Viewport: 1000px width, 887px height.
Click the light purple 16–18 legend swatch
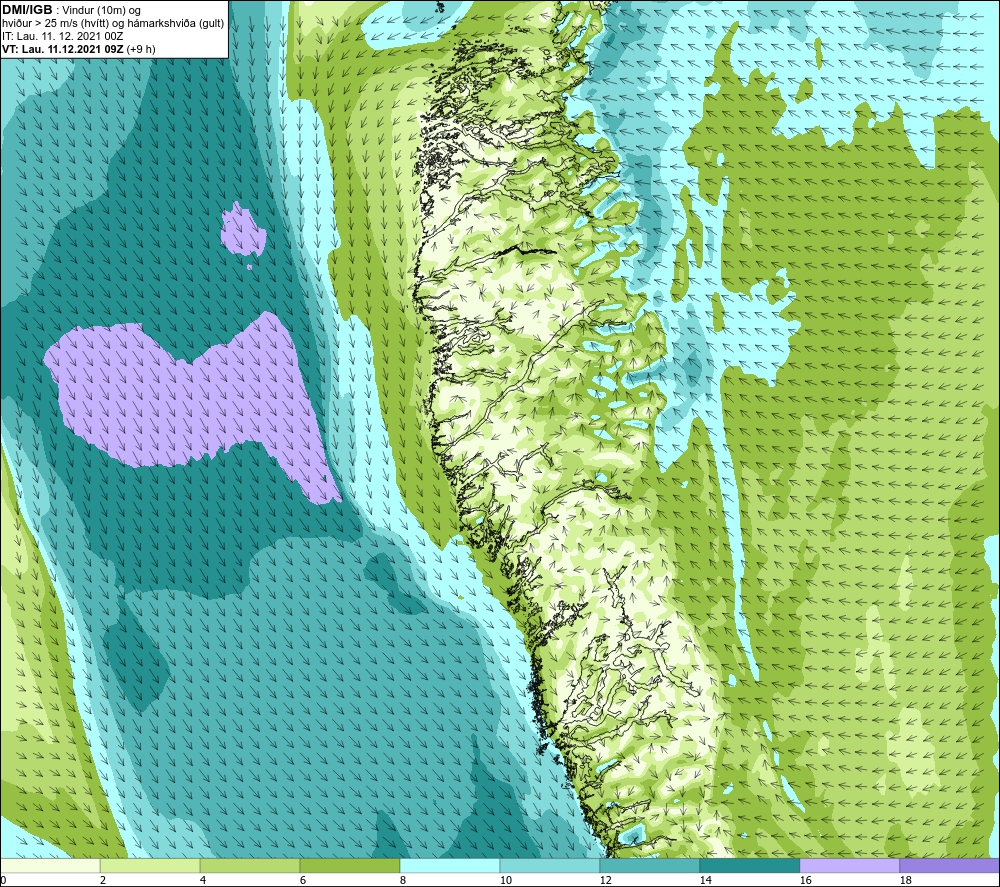click(849, 865)
